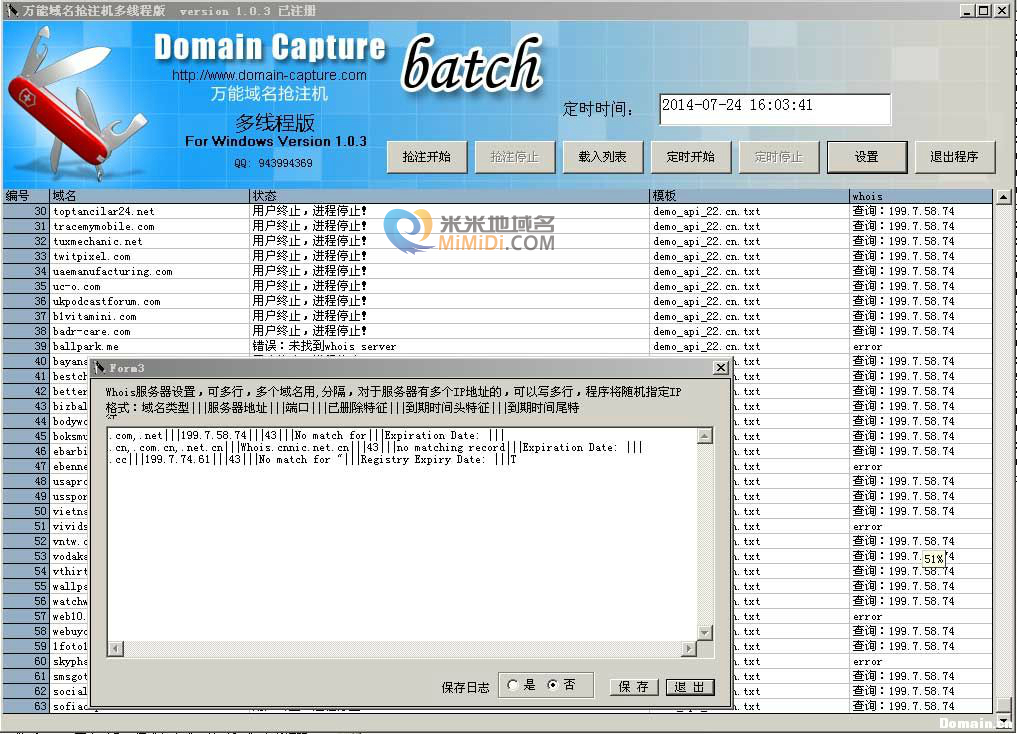Click the disabled 定时停止 button
The width and height of the screenshot is (1017, 734).
tap(779, 157)
